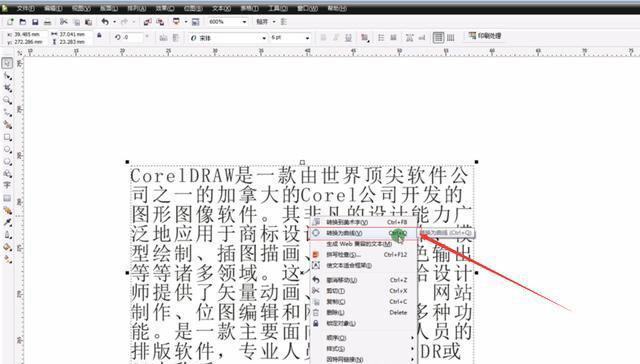640x364 pixels.
Task: Select the Text tool (字) in toolbox
Action: (x=7, y=186)
